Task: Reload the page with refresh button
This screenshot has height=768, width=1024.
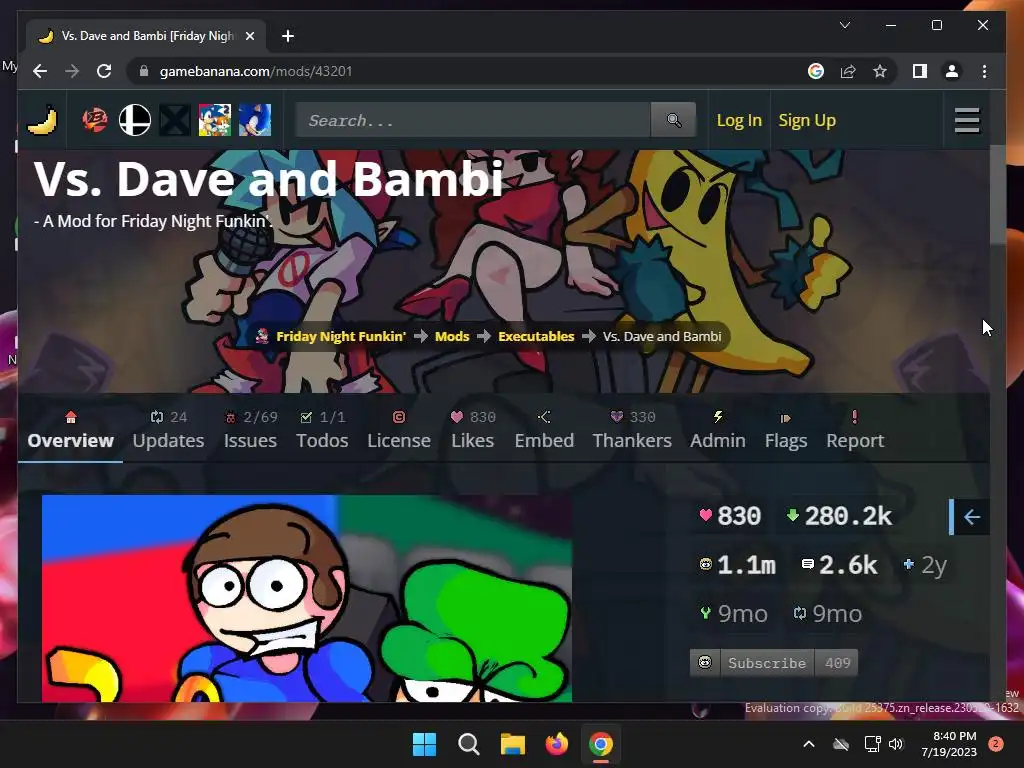Action: point(104,71)
